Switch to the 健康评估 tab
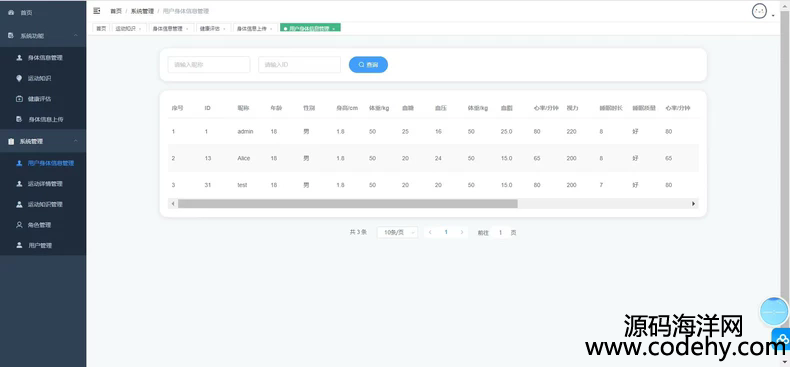 [212, 29]
